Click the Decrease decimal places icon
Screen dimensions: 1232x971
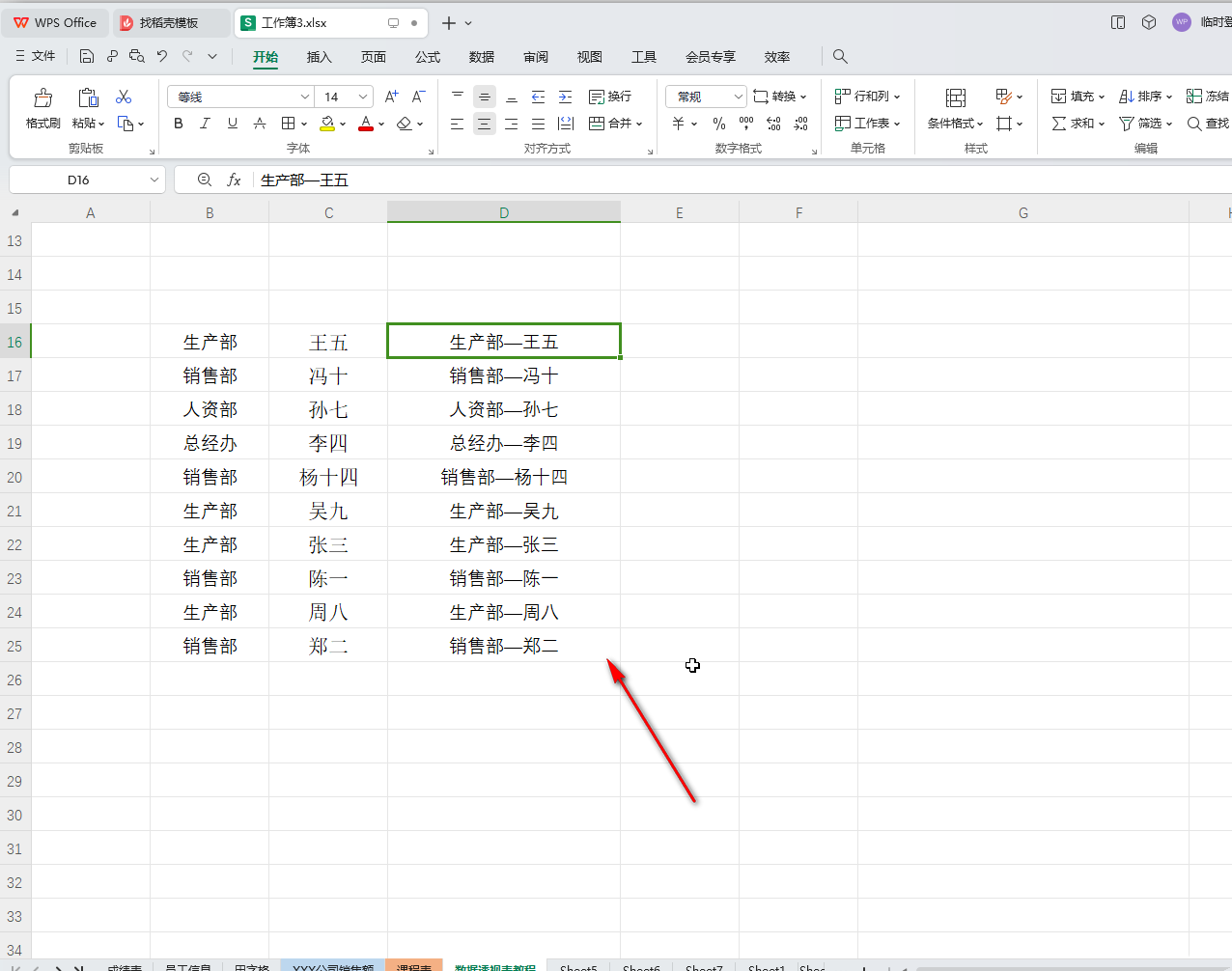(x=800, y=124)
